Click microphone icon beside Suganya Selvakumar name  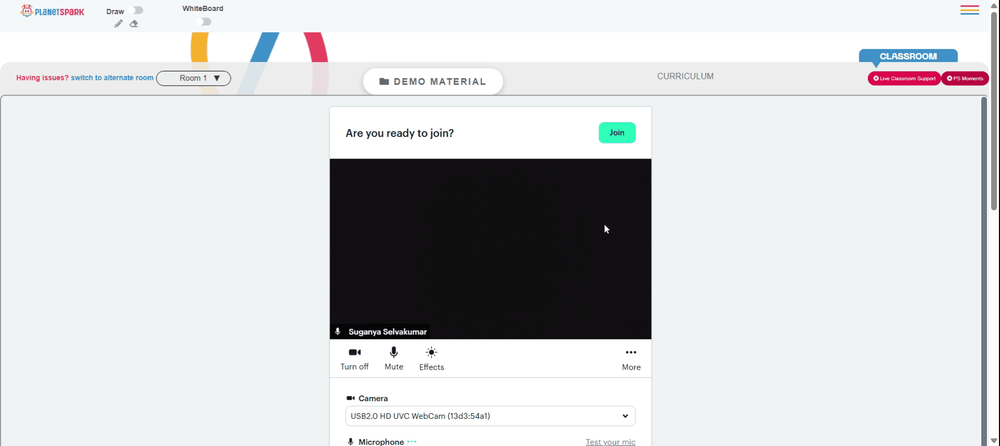point(338,332)
